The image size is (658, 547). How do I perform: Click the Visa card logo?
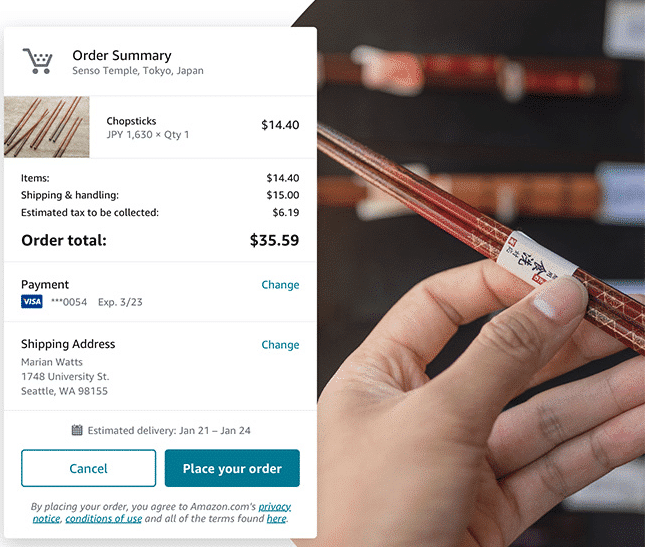32,302
